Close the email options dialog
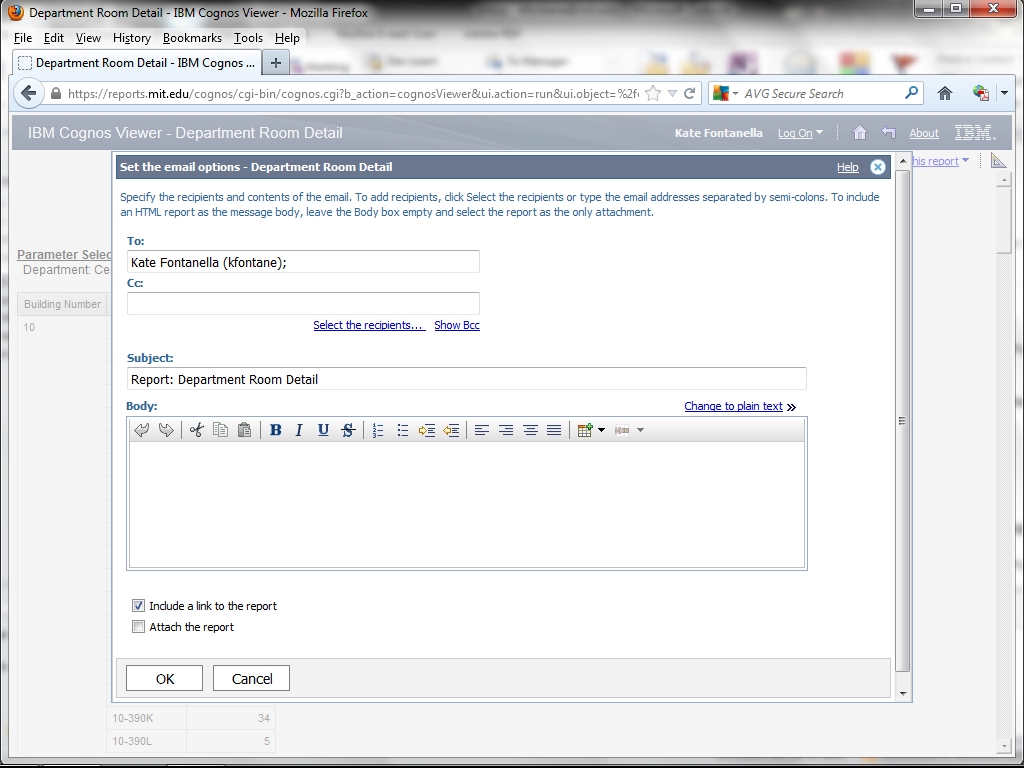Image resolution: width=1024 pixels, height=768 pixels. (x=877, y=167)
